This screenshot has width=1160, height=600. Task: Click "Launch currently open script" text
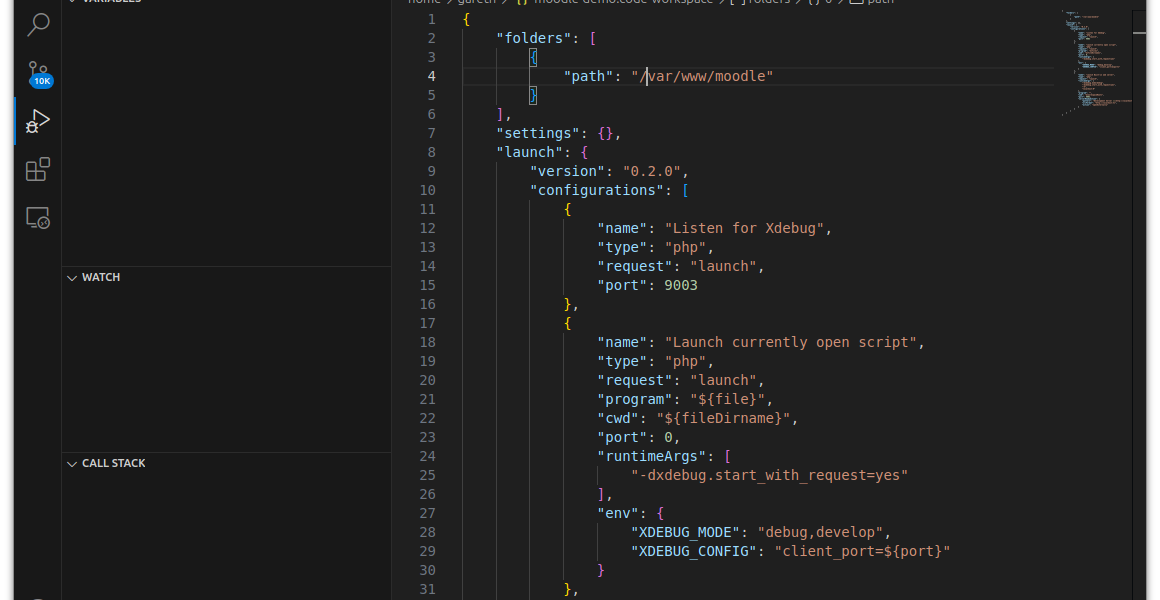coord(791,343)
